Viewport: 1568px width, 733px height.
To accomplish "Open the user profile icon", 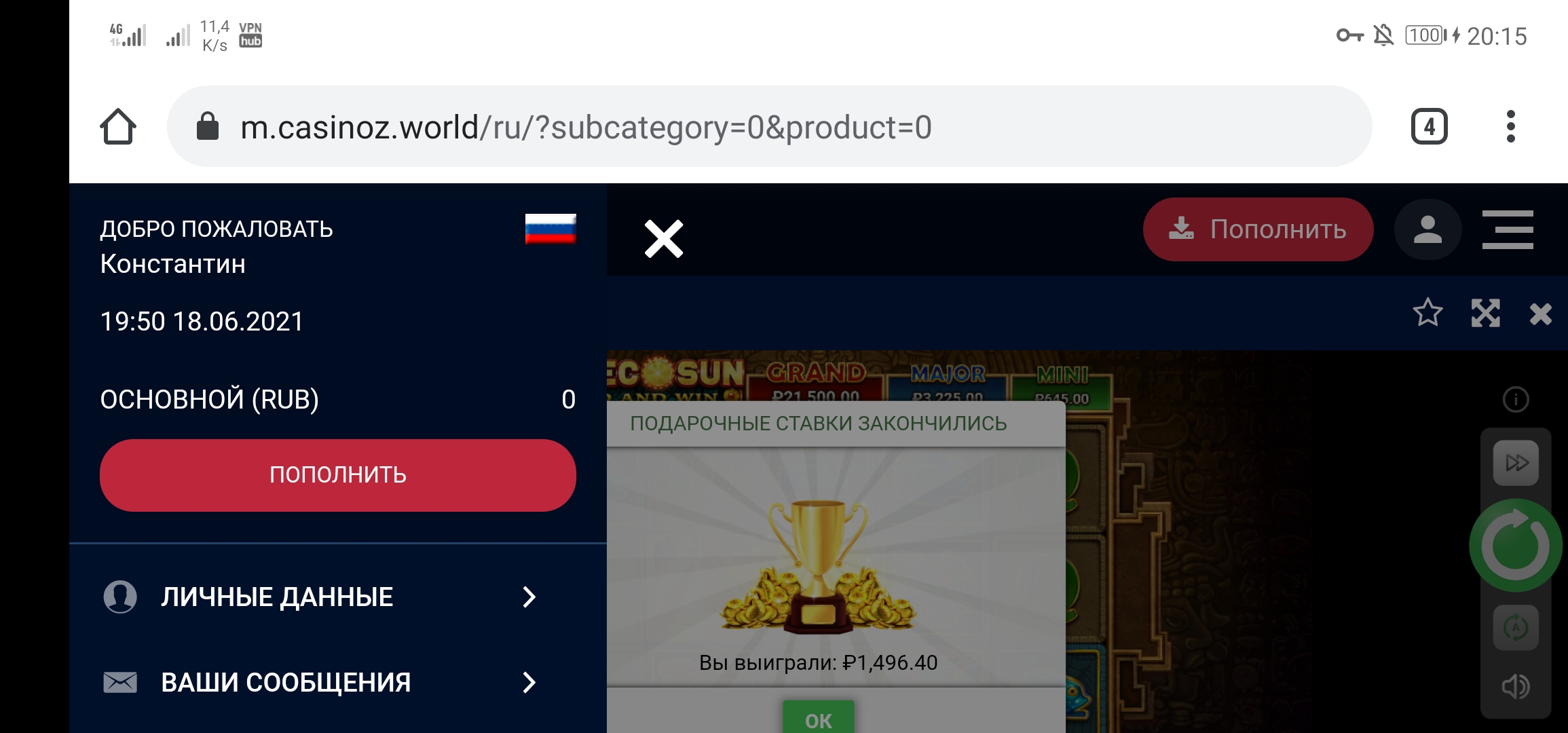I will point(1427,229).
